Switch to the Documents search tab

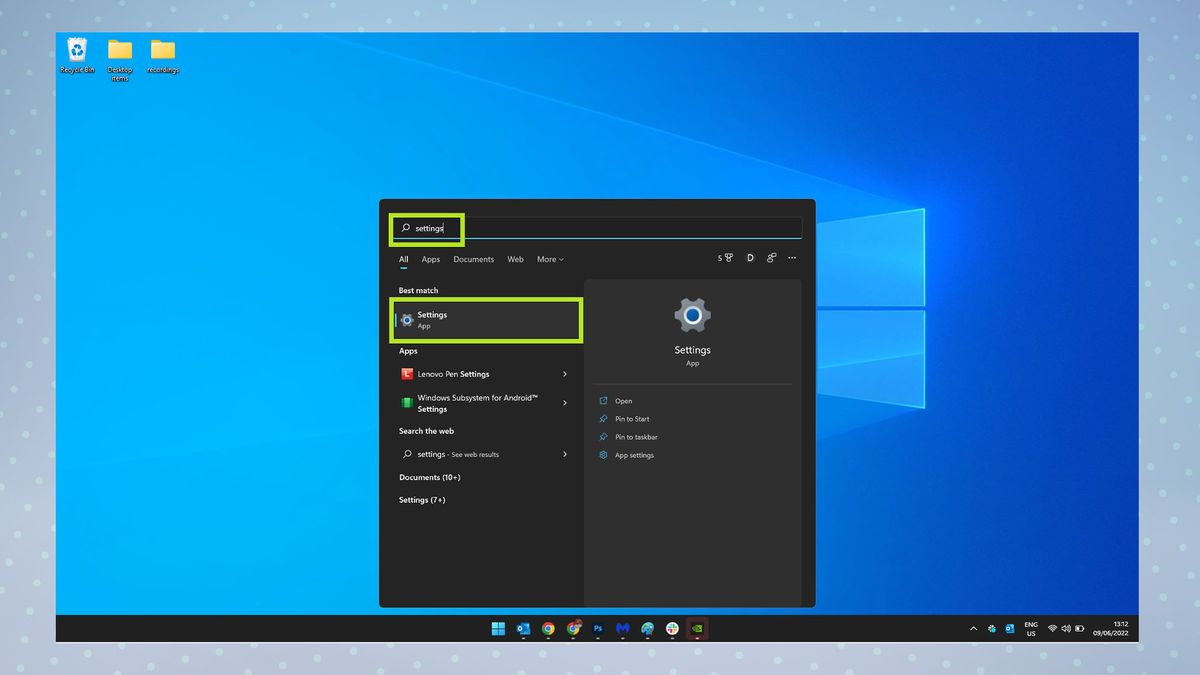(x=473, y=259)
